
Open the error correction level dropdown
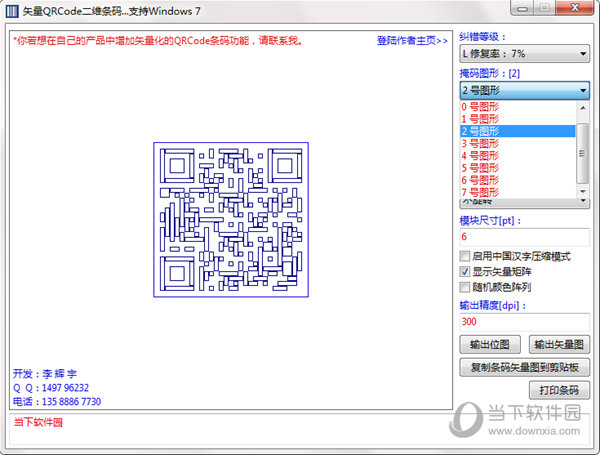click(524, 54)
